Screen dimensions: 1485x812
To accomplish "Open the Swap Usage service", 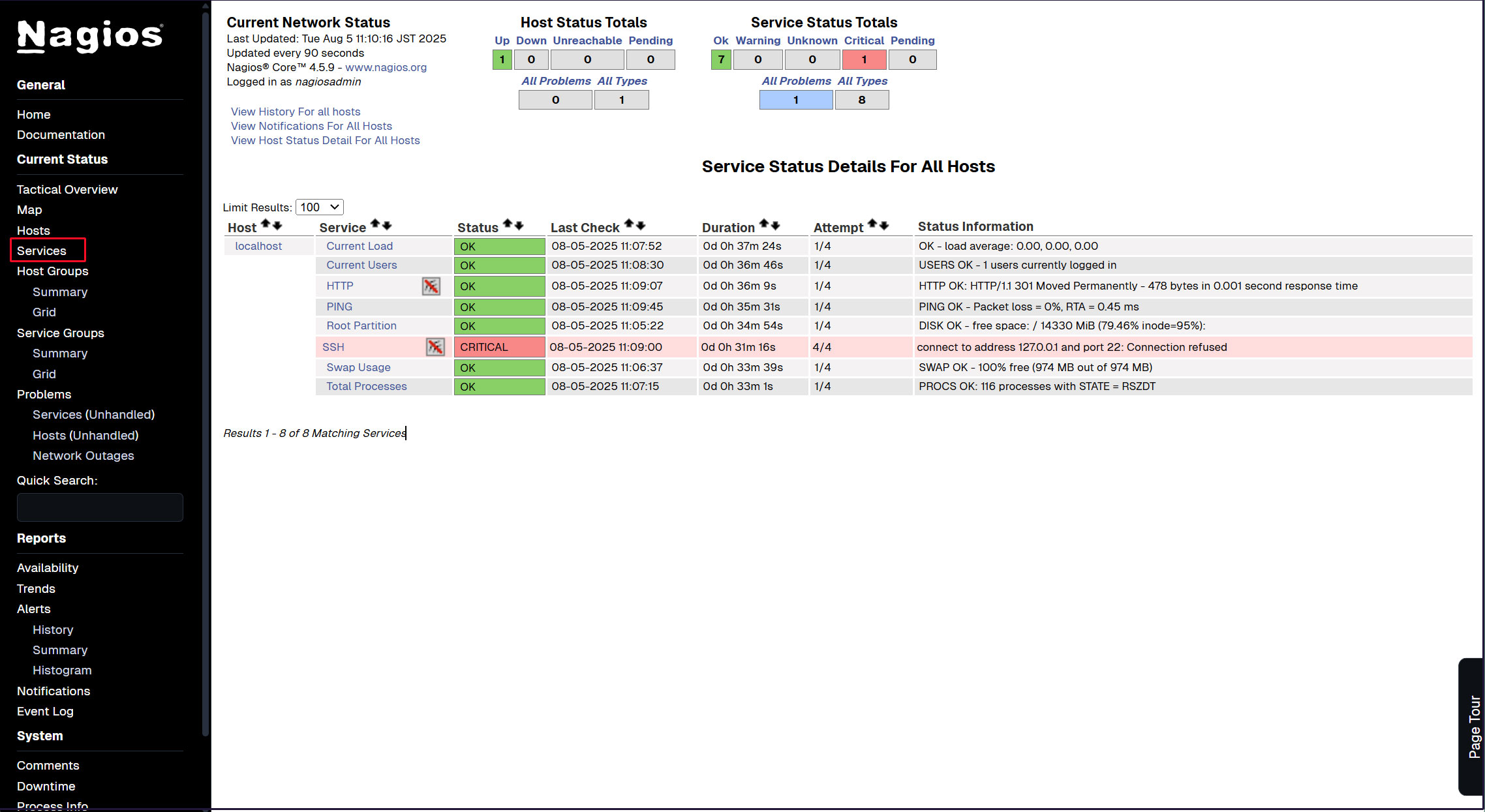I will tap(358, 367).
